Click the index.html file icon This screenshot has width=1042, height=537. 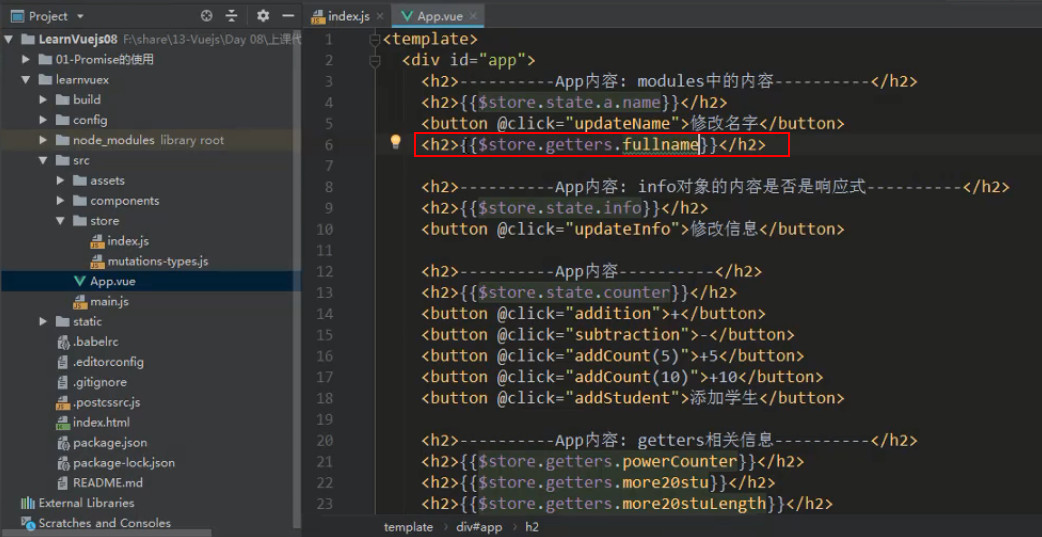[x=63, y=423]
